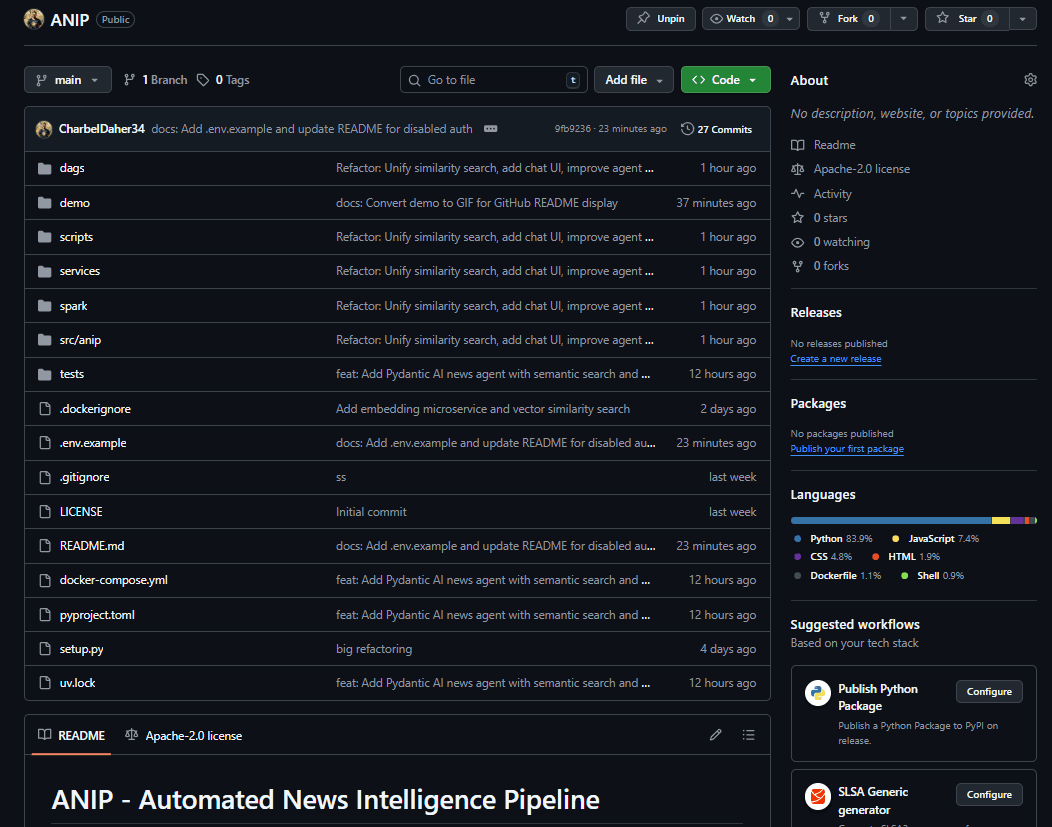Click the Create a new release link
This screenshot has width=1052, height=827.
tap(836, 359)
